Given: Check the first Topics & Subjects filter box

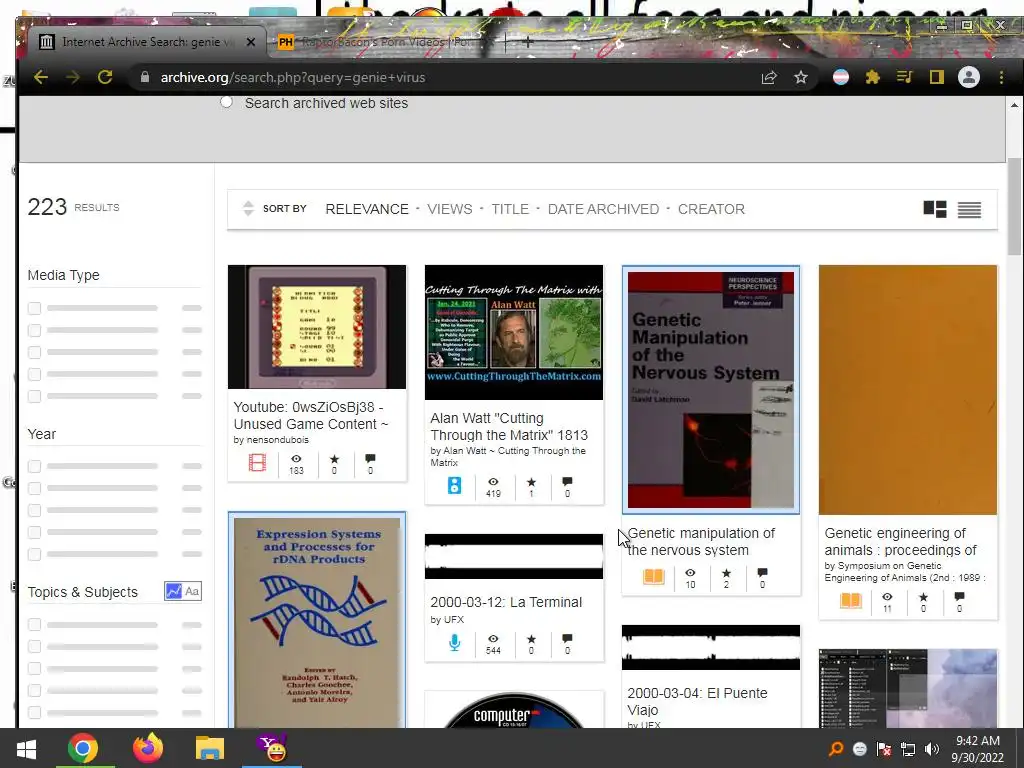Looking at the screenshot, I should click(35, 625).
